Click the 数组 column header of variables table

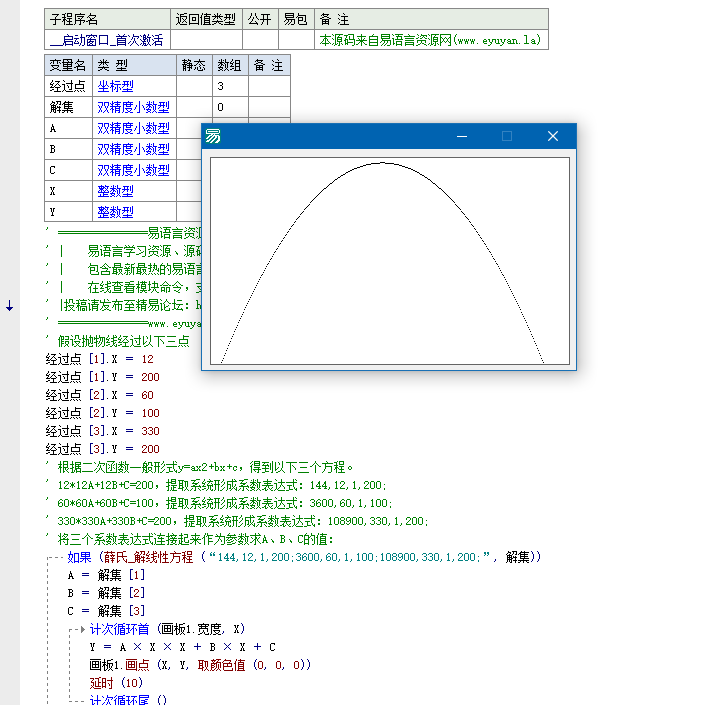(x=230, y=65)
